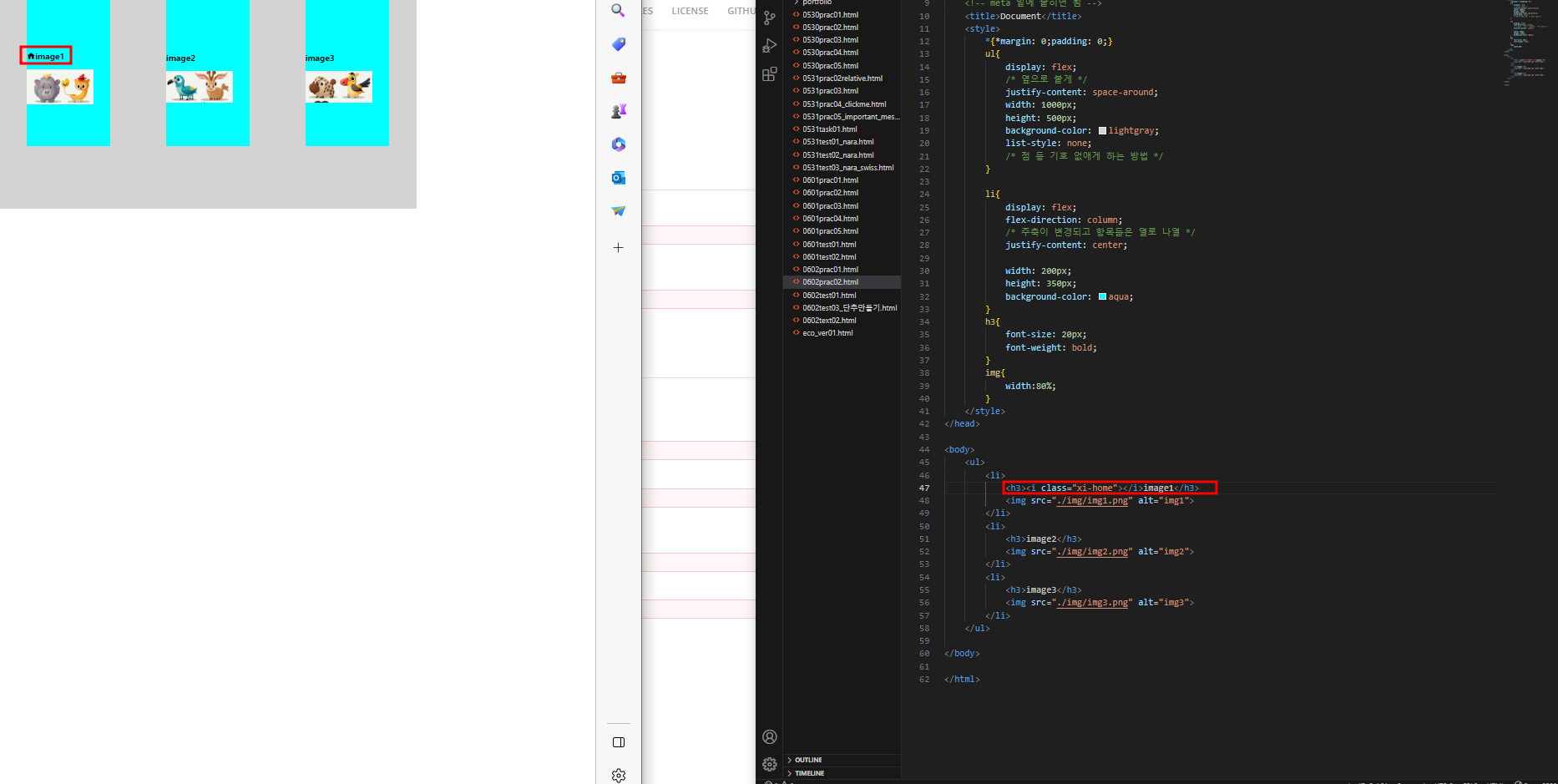This screenshot has width=1558, height=784.
Task: Open the red toolbox Tools sidebar icon
Action: click(618, 78)
